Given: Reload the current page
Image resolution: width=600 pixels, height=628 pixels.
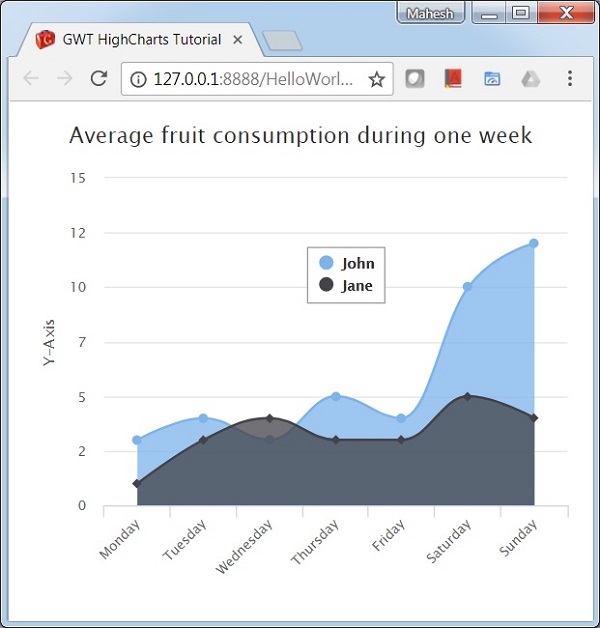Looking at the screenshot, I should pyautogui.click(x=98, y=79).
